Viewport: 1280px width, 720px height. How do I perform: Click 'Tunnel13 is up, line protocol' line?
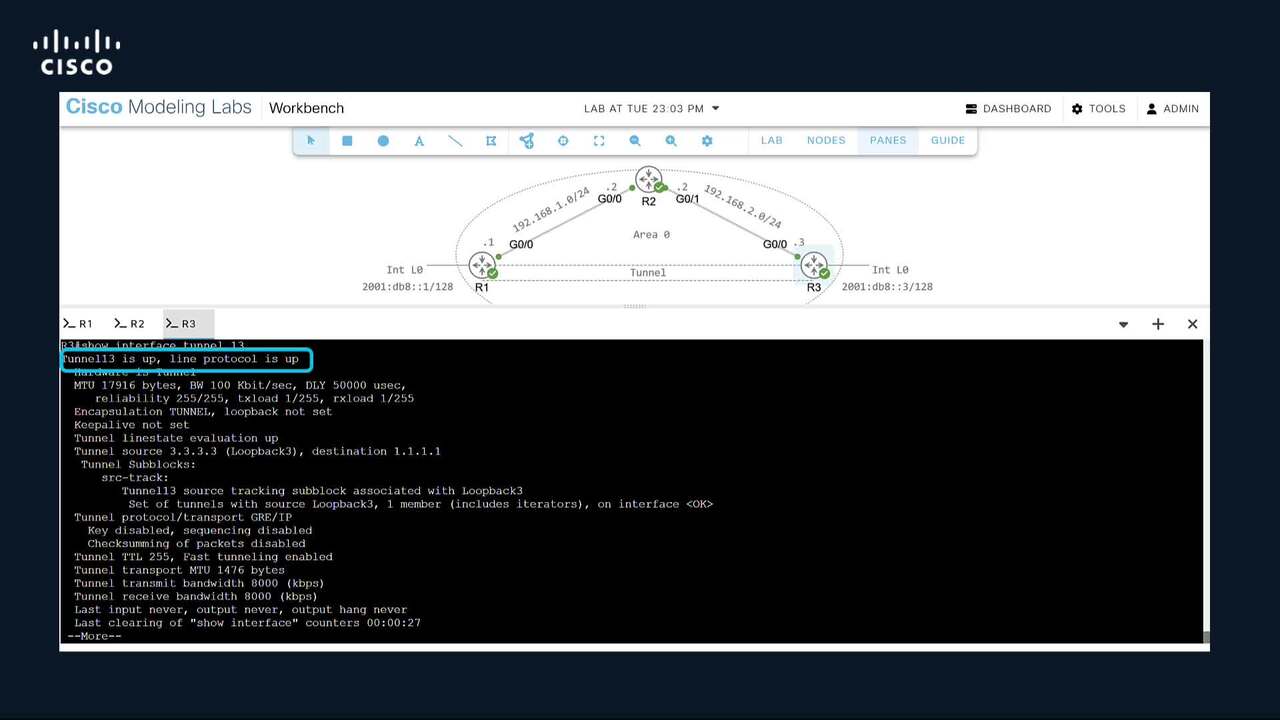pyautogui.click(x=181, y=359)
